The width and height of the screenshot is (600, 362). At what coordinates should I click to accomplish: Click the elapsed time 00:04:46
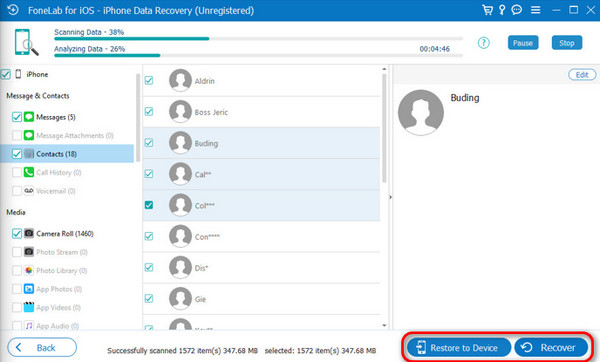point(434,49)
